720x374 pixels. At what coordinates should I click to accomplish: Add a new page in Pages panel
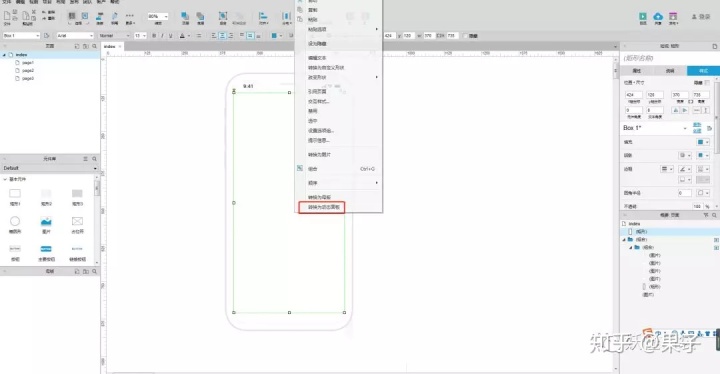click(x=77, y=46)
